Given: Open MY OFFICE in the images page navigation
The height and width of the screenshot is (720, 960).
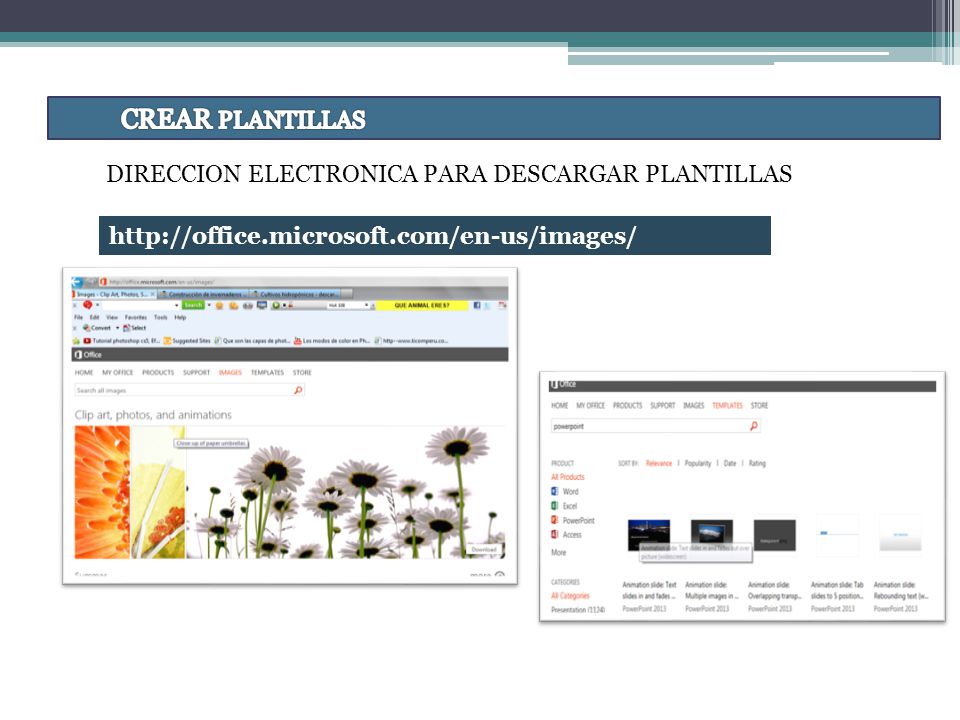Looking at the screenshot, I should coord(118,372).
